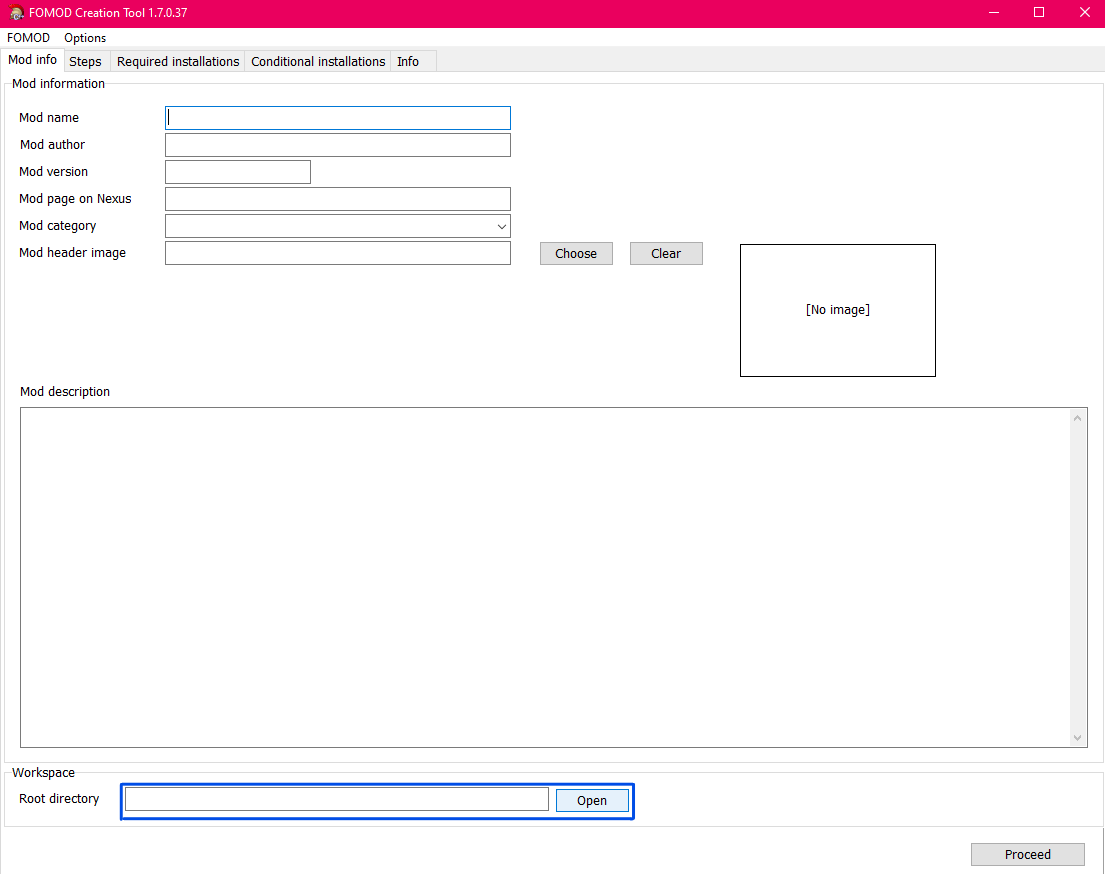Click into the Mod version field
The image size is (1105, 874).
tap(238, 172)
